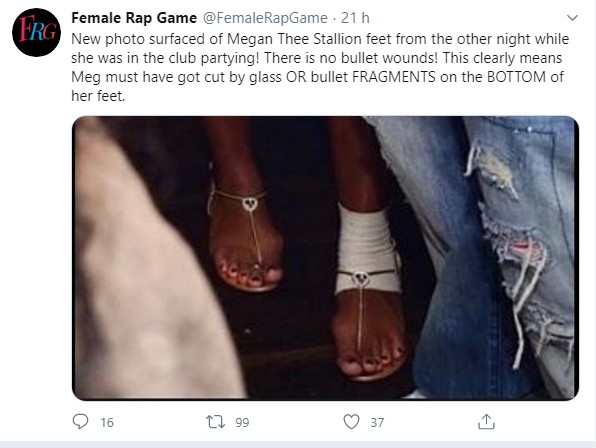The image size is (596, 448).
Task: Click the heart sandal on left foot
Action: click(245, 237)
